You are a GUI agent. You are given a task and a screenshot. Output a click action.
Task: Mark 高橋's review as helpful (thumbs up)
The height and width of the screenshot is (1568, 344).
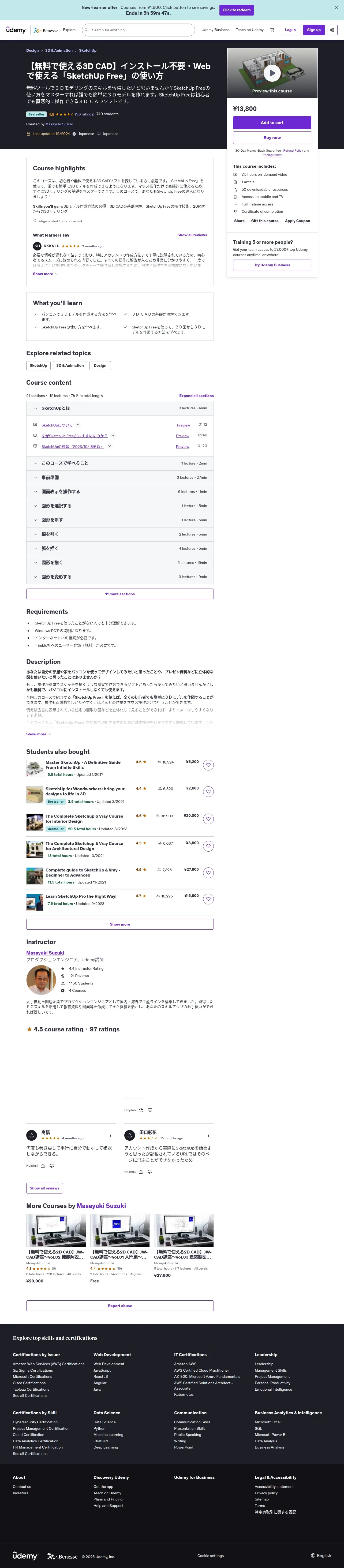[x=43, y=1166]
